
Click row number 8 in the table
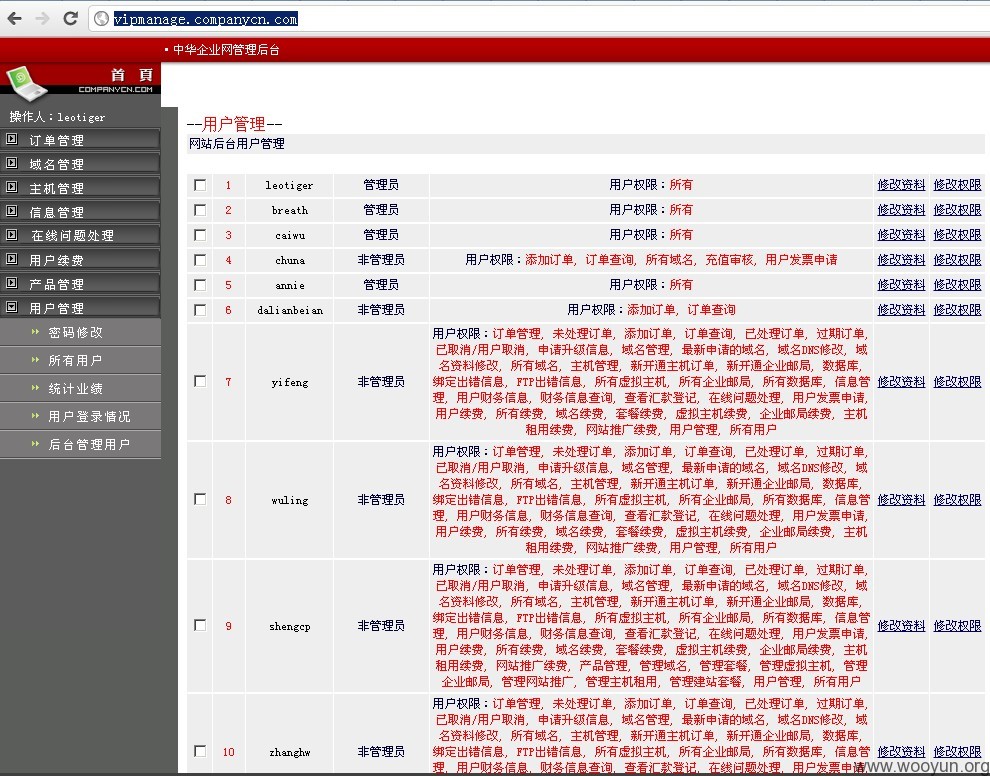(228, 500)
